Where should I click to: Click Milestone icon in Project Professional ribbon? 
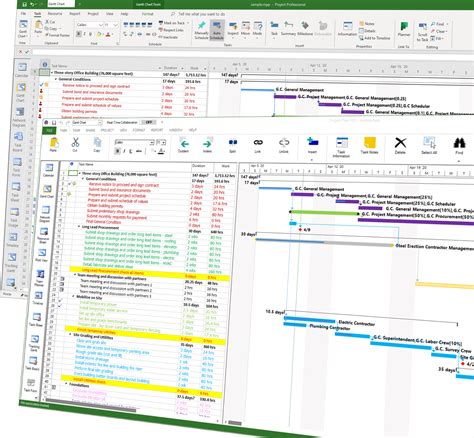point(305,28)
